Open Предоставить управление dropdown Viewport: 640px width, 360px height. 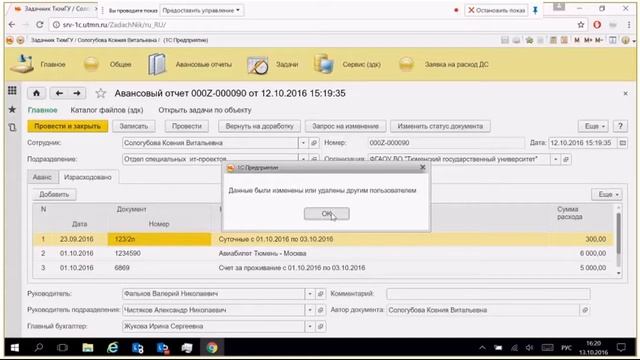(201, 10)
